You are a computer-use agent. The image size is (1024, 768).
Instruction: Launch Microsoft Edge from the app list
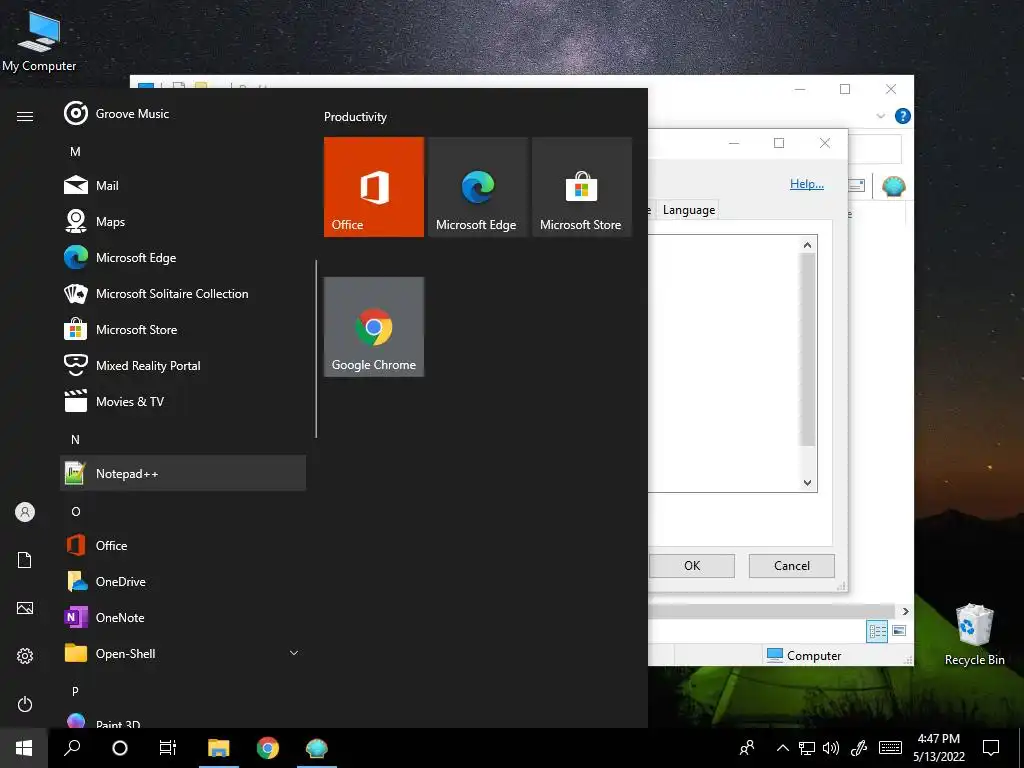pyautogui.click(x=183, y=257)
